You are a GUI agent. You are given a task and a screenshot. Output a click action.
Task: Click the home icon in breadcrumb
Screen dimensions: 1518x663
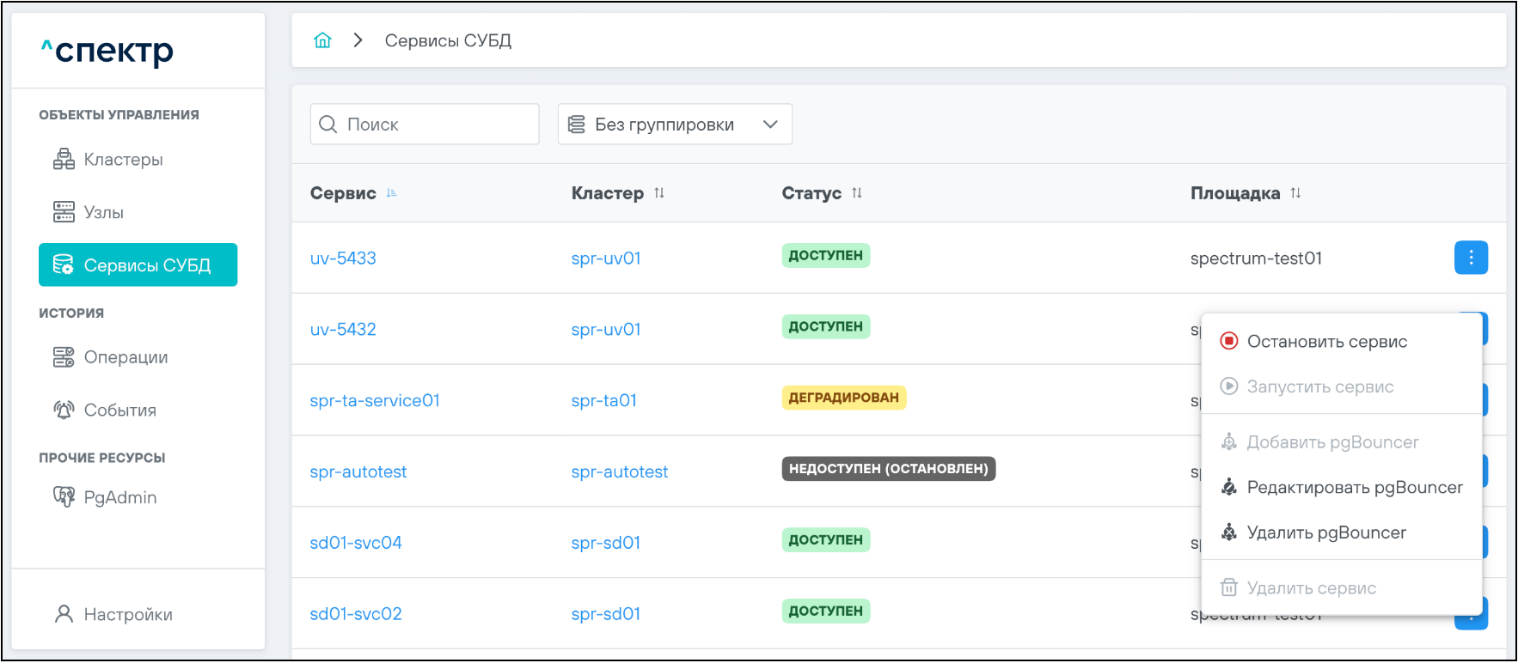click(322, 41)
